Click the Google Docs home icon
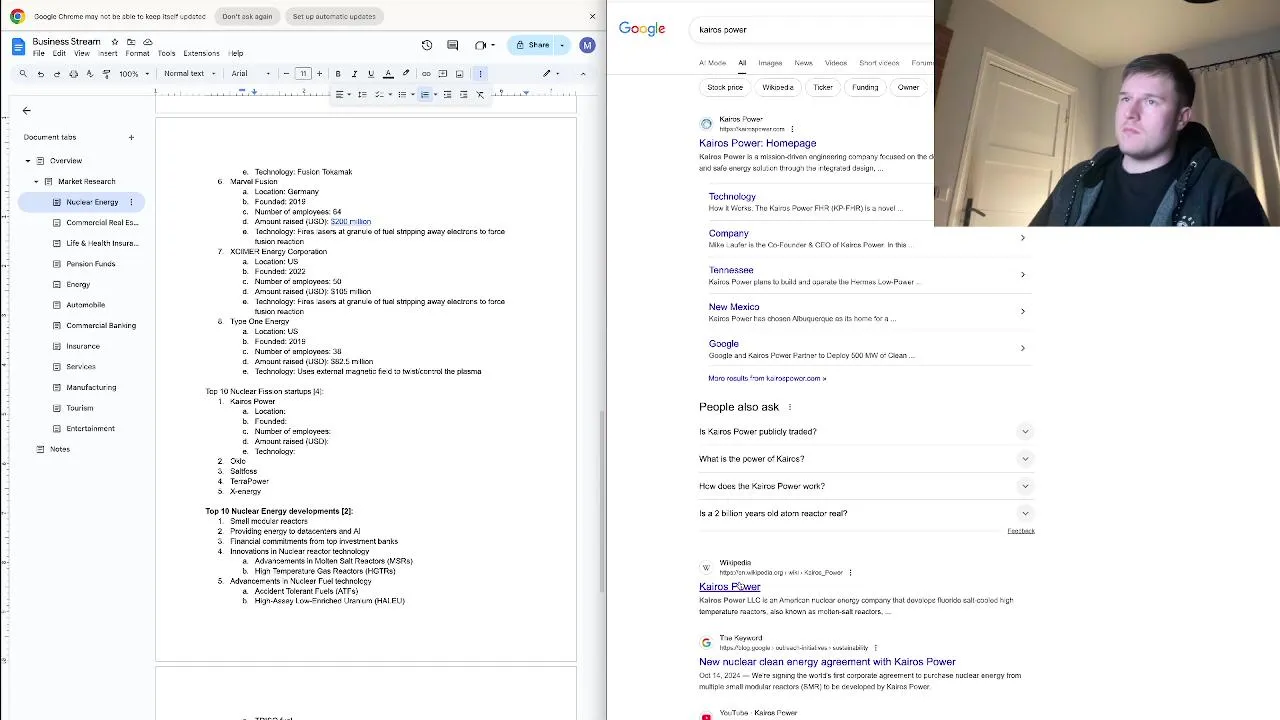The height and width of the screenshot is (720, 1280). pos(18,46)
